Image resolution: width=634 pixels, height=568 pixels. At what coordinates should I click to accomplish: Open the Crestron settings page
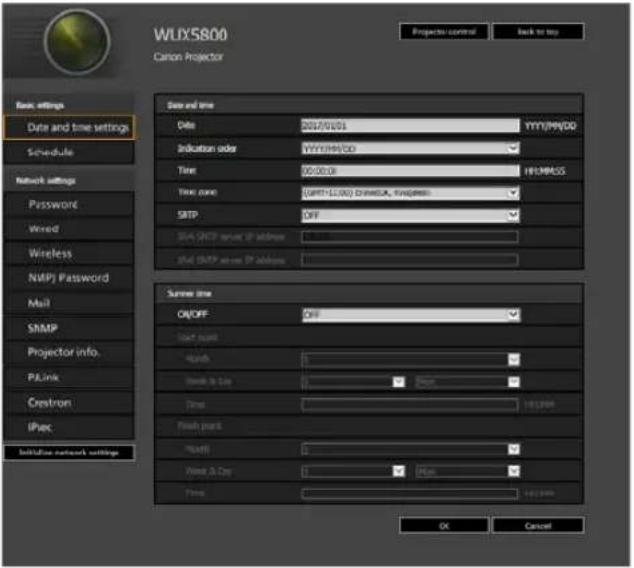(69, 403)
